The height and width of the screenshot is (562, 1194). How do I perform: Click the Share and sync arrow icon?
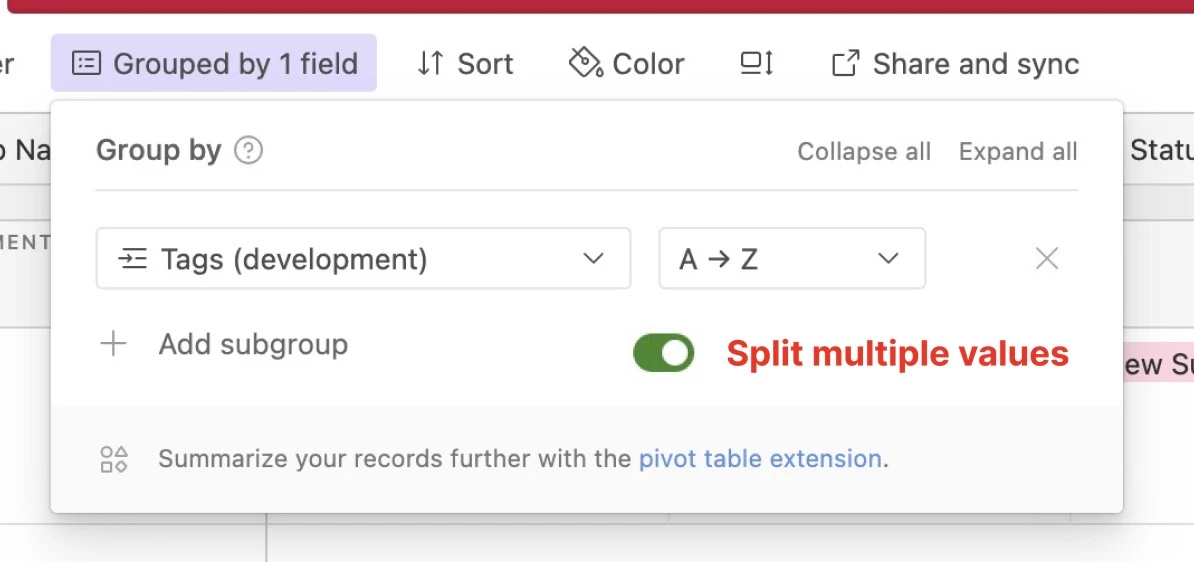[x=846, y=63]
